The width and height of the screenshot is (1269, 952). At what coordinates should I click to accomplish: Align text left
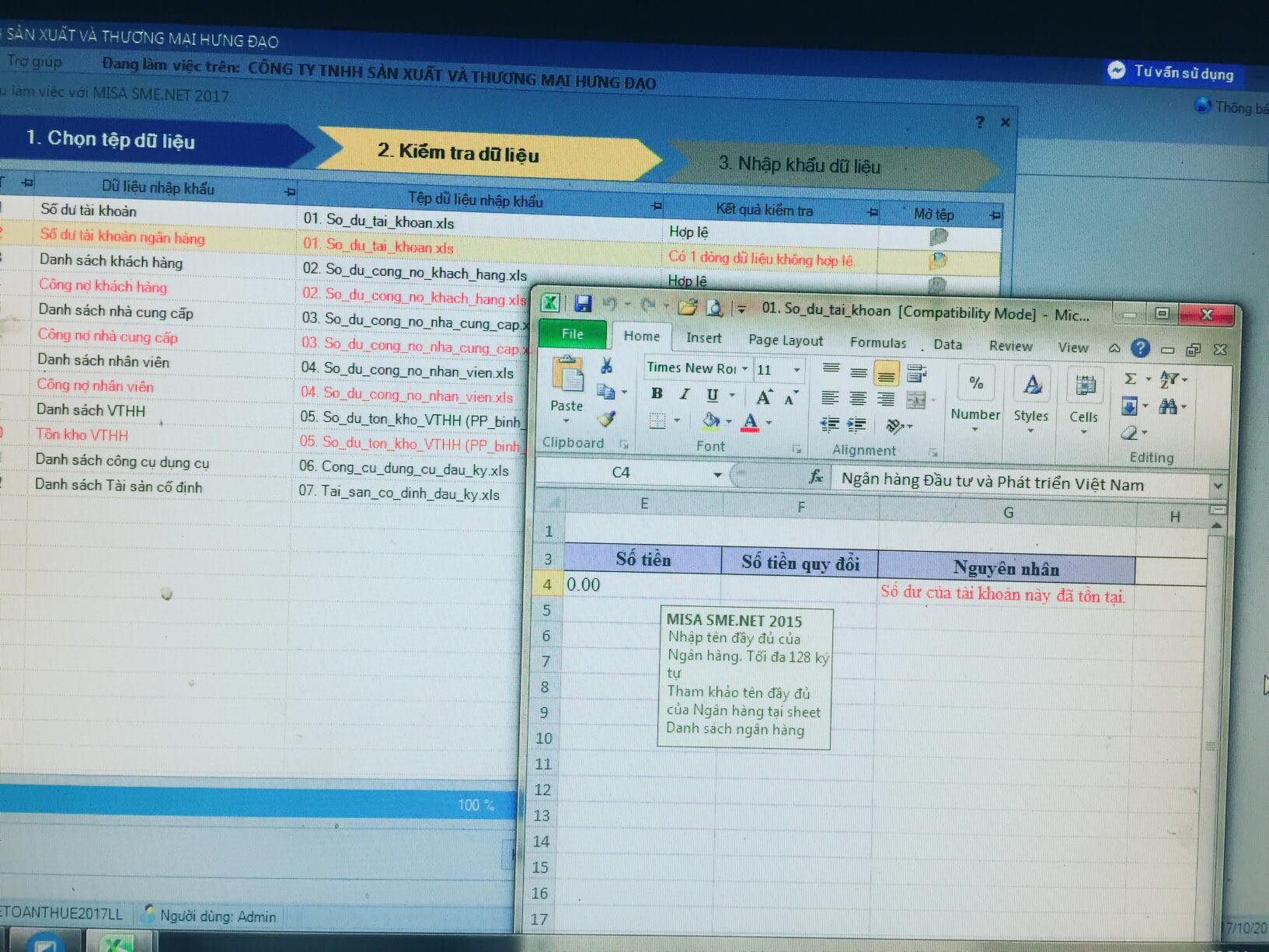pos(830,397)
